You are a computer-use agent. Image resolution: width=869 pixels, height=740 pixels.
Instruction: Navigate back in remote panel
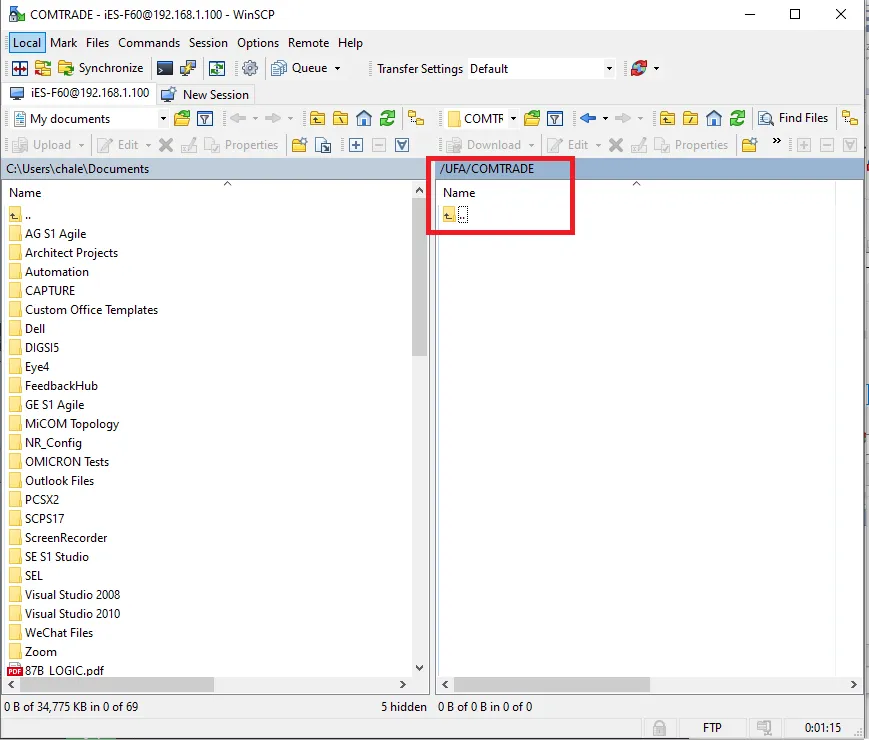588,118
